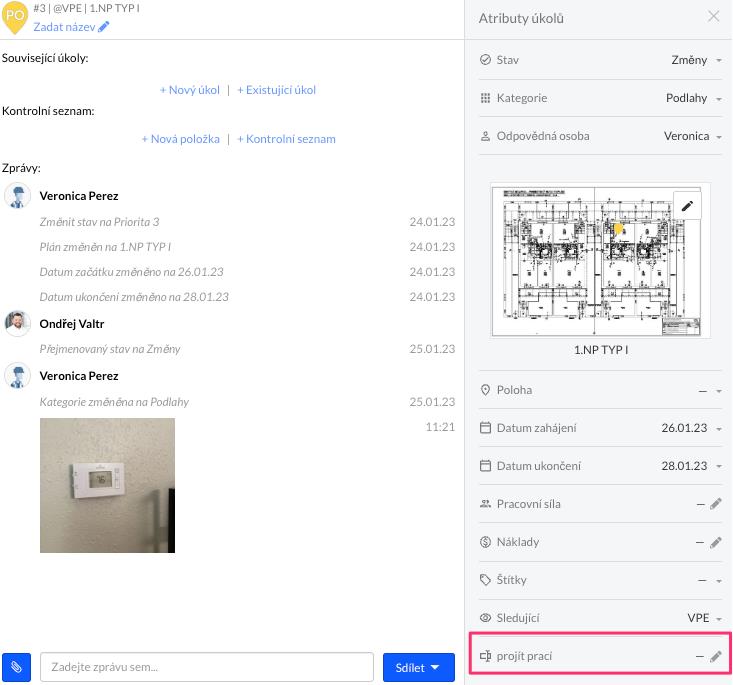Click the Odpovědná osoba person icon
Viewport: 733px width, 685px height.
pyautogui.click(x=485, y=136)
